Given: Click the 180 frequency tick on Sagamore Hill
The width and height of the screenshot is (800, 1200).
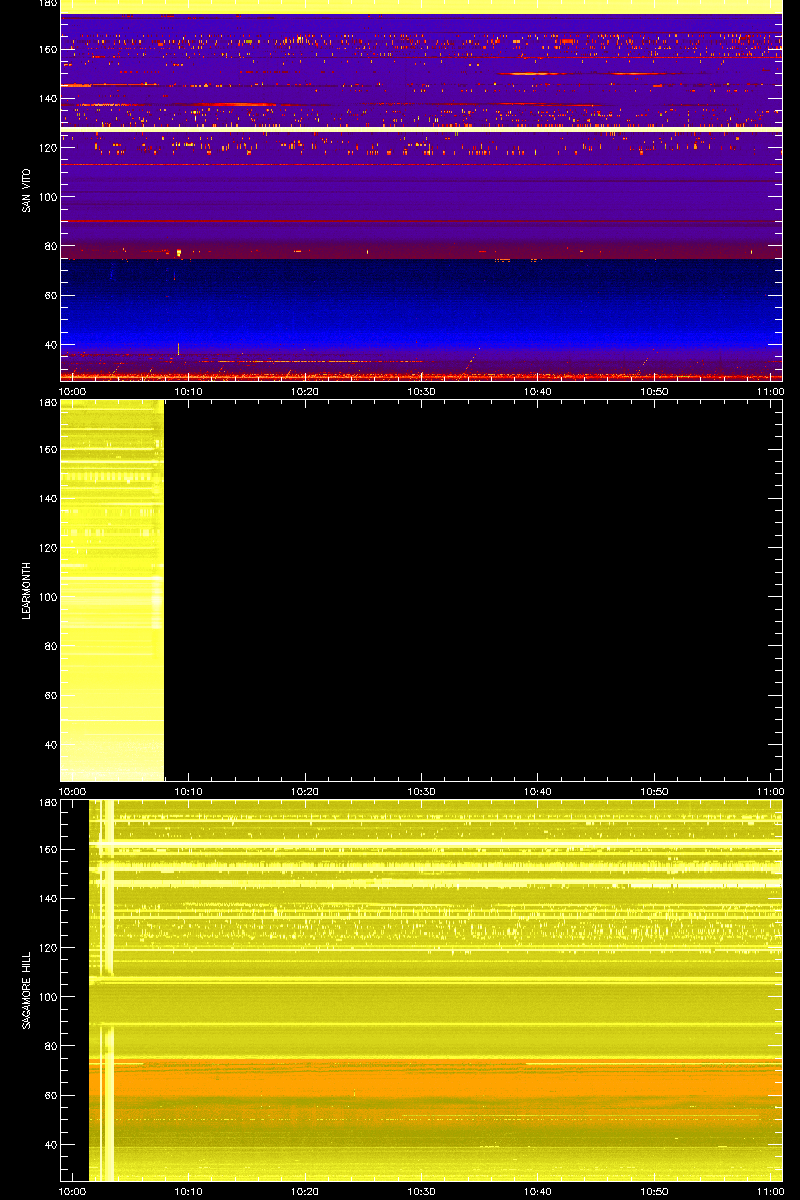Looking at the screenshot, I should (46, 804).
